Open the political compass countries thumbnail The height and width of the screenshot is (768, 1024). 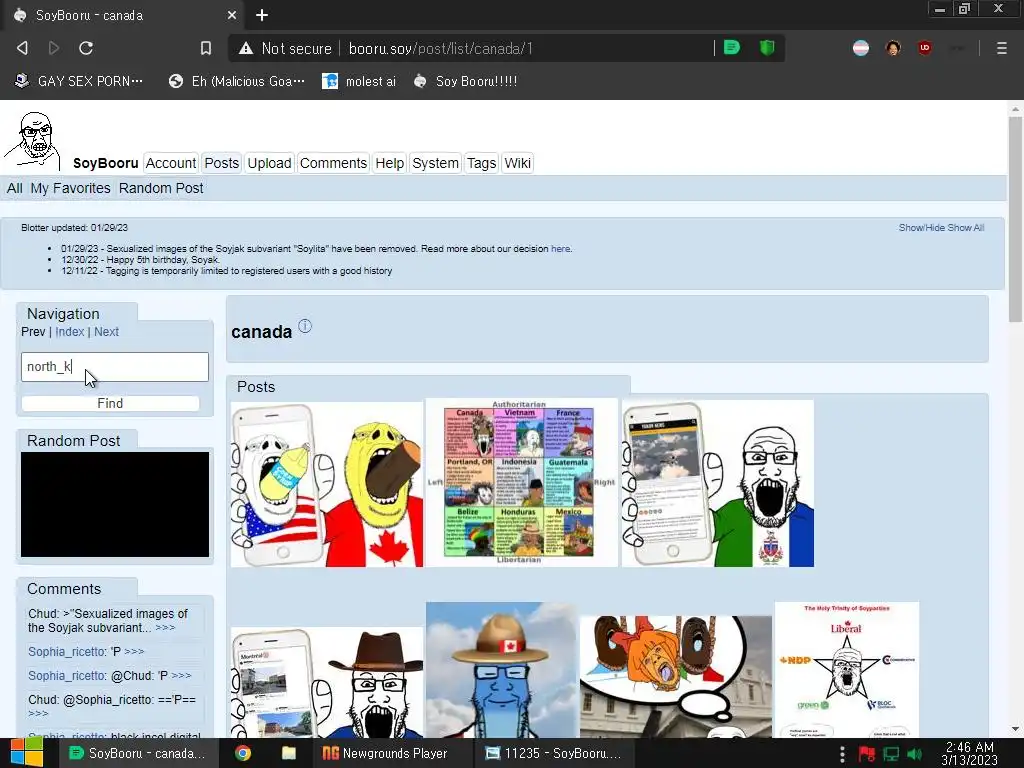pyautogui.click(x=520, y=482)
